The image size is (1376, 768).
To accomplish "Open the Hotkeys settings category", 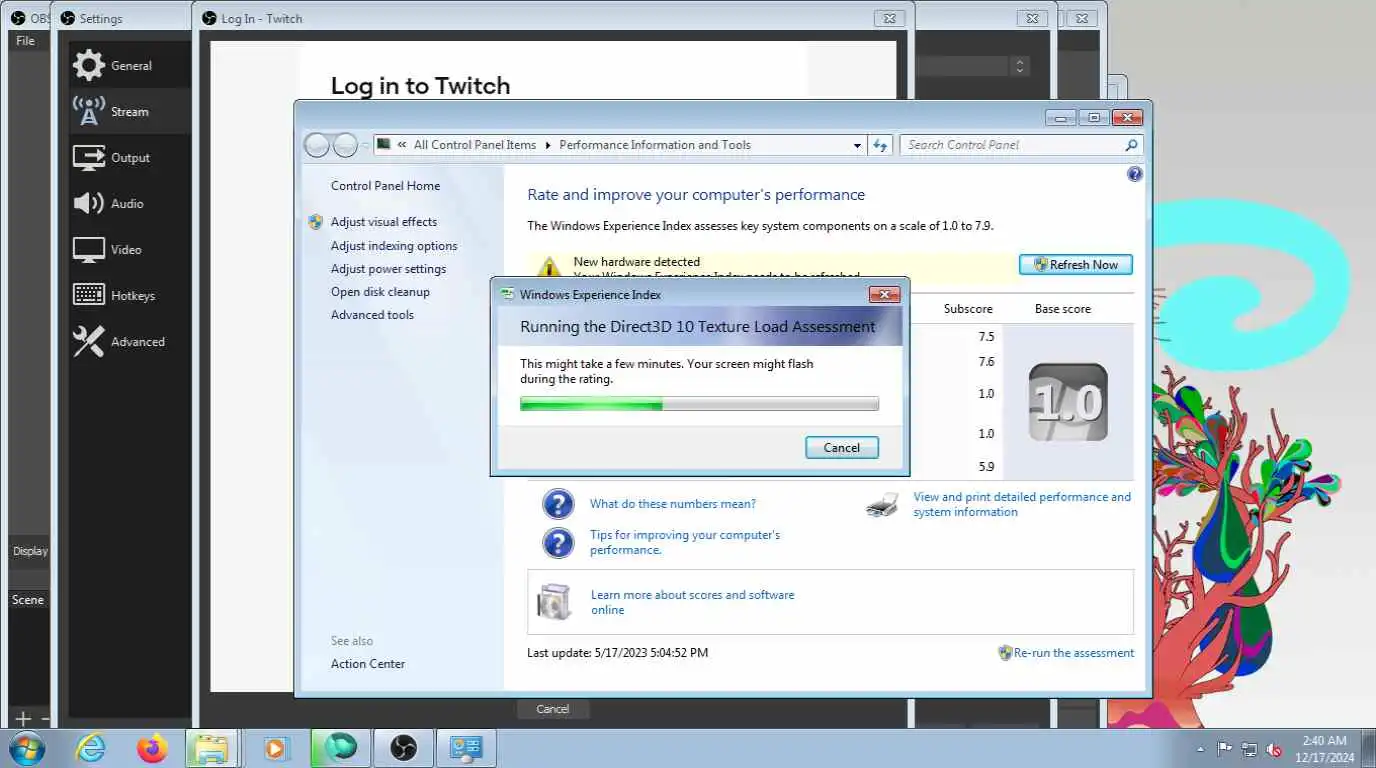I will pyautogui.click(x=130, y=296).
